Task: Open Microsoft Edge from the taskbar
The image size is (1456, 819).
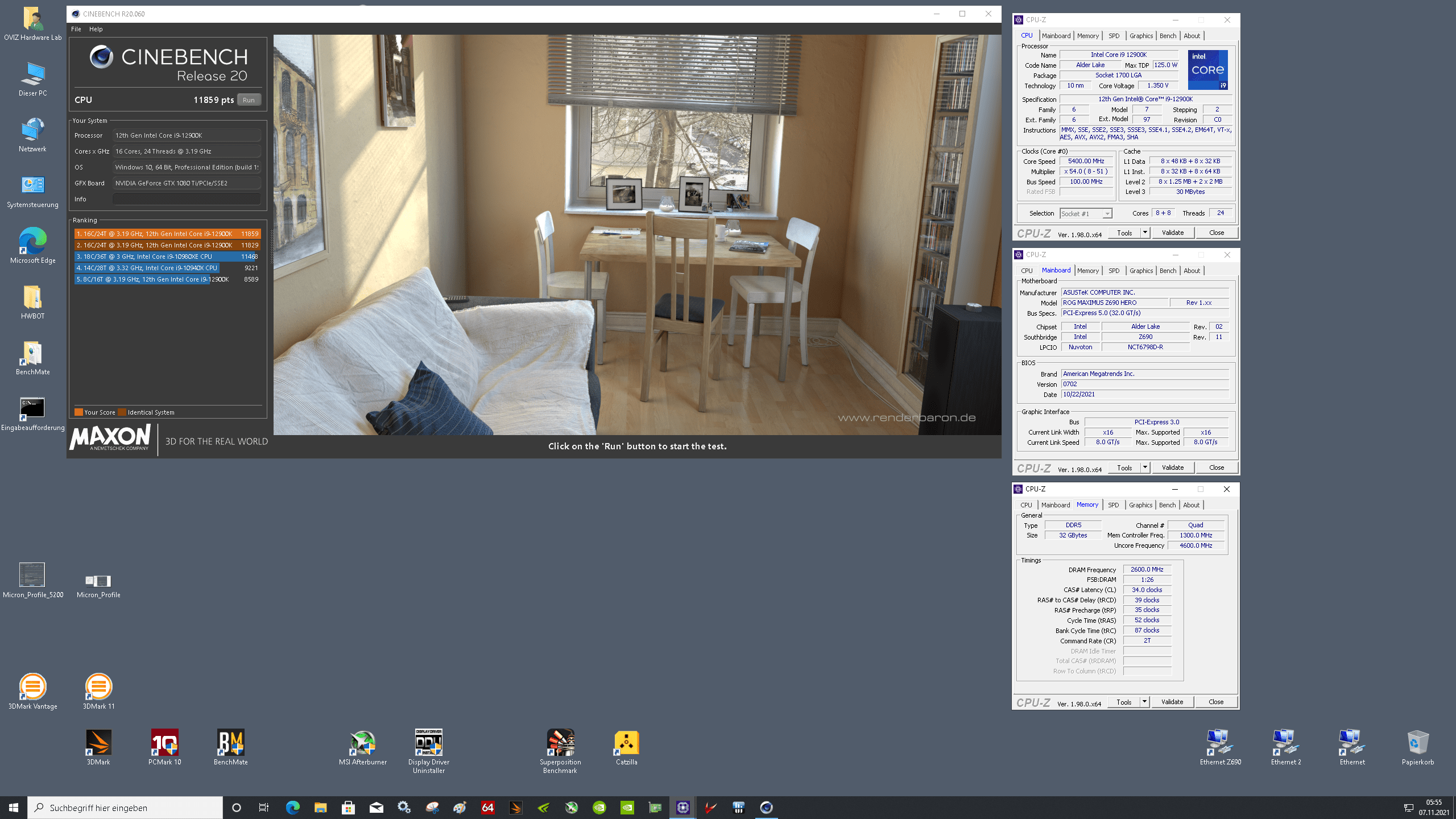Action: point(292,808)
